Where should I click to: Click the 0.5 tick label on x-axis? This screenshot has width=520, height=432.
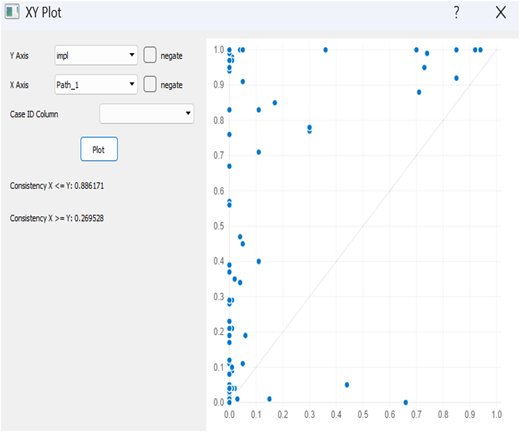click(363, 414)
